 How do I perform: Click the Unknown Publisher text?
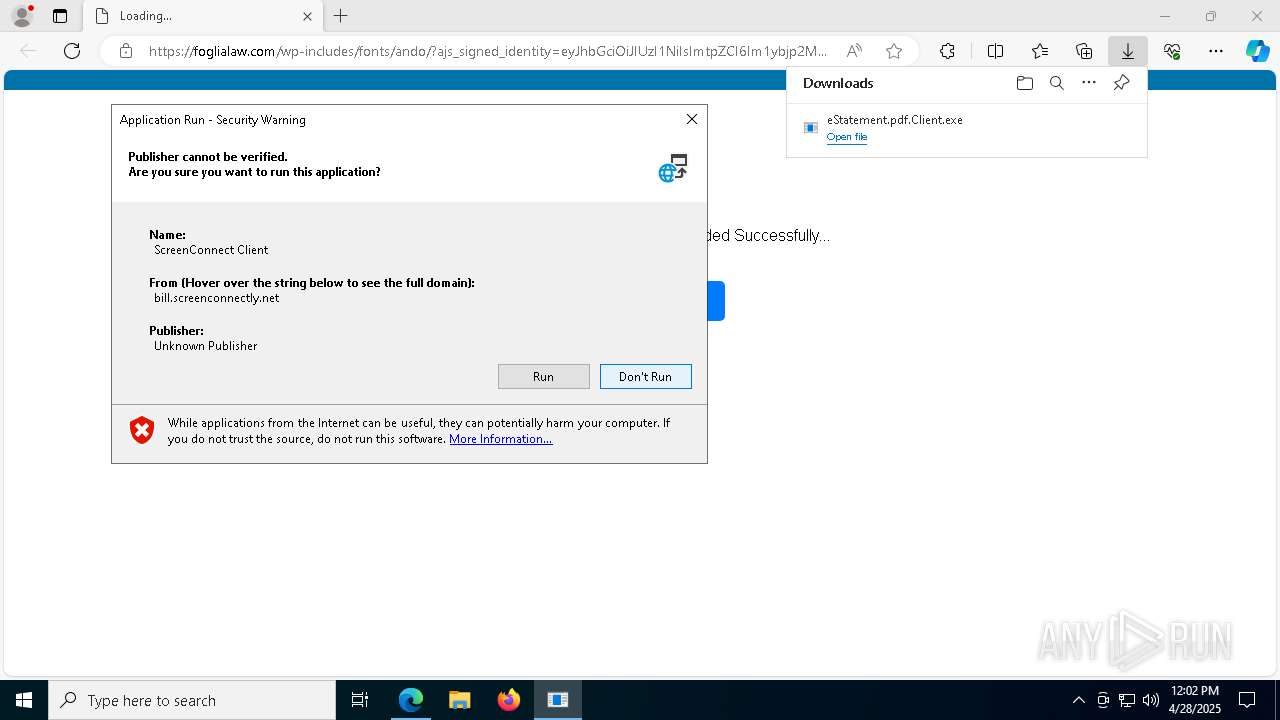coord(206,346)
